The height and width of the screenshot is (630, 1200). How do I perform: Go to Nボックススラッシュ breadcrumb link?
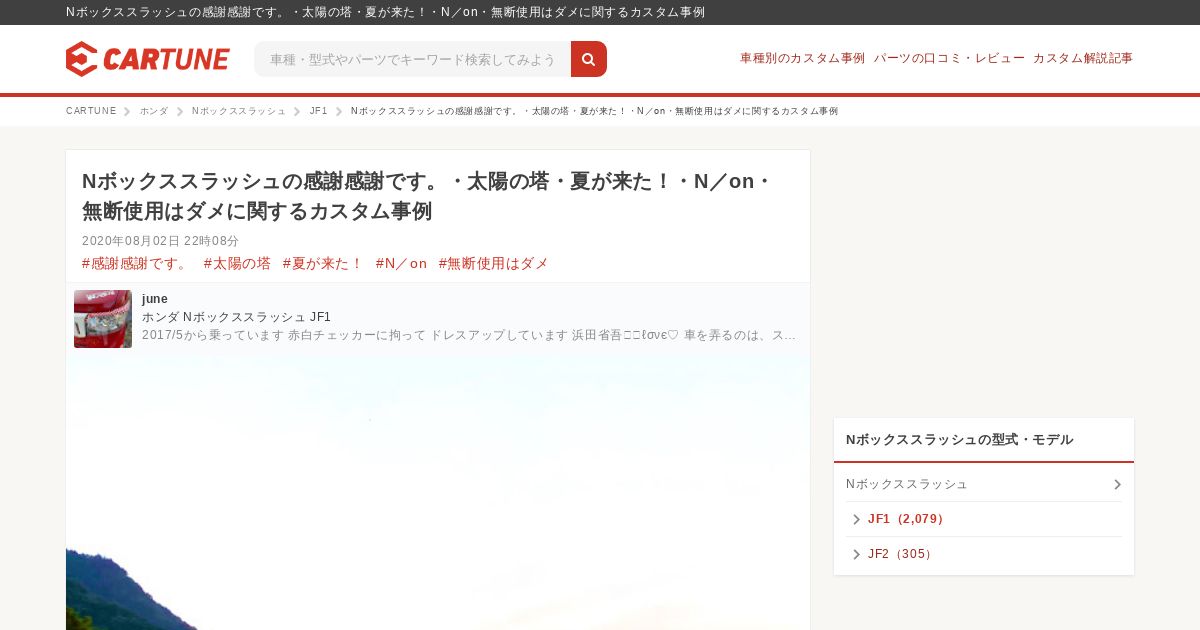coord(239,111)
